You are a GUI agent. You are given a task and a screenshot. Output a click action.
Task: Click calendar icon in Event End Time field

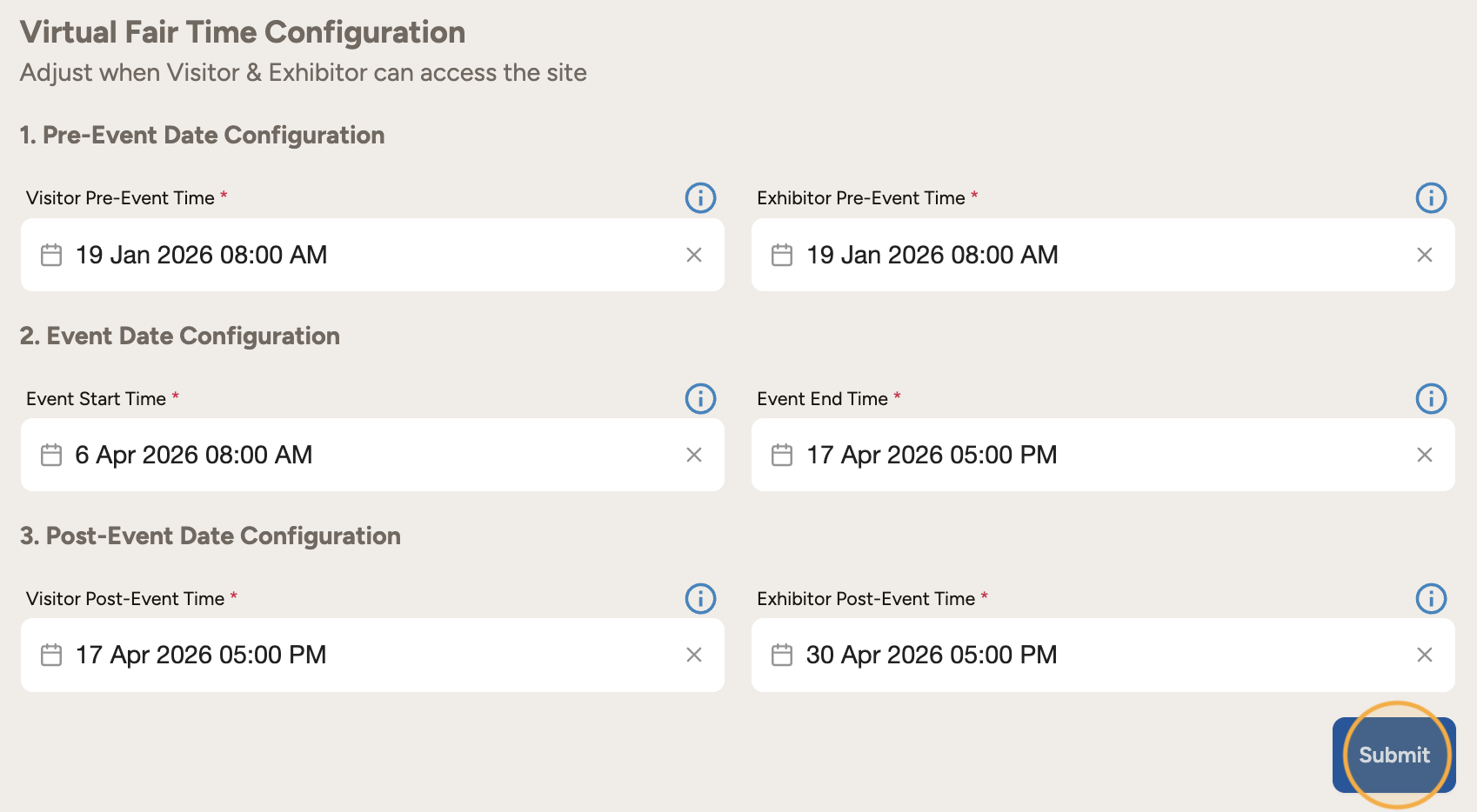click(782, 455)
